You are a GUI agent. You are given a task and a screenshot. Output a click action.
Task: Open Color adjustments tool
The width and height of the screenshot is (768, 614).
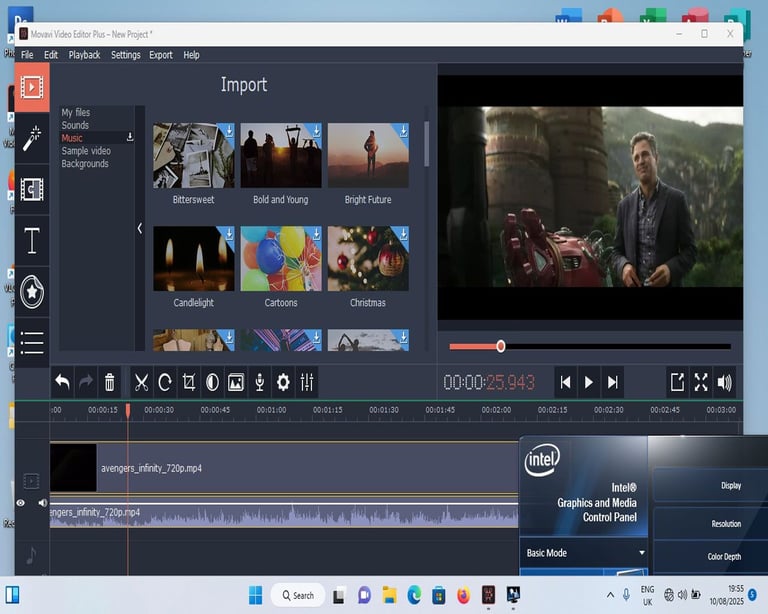[x=212, y=382]
